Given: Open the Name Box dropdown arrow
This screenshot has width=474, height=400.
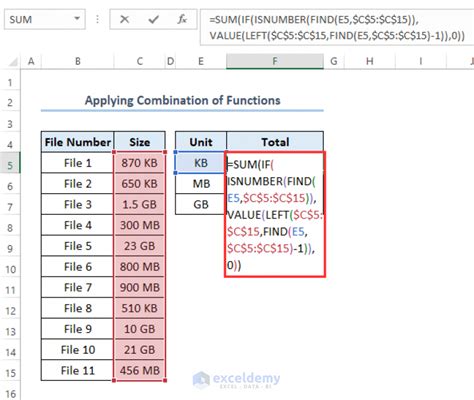Looking at the screenshot, I should 77,19.
